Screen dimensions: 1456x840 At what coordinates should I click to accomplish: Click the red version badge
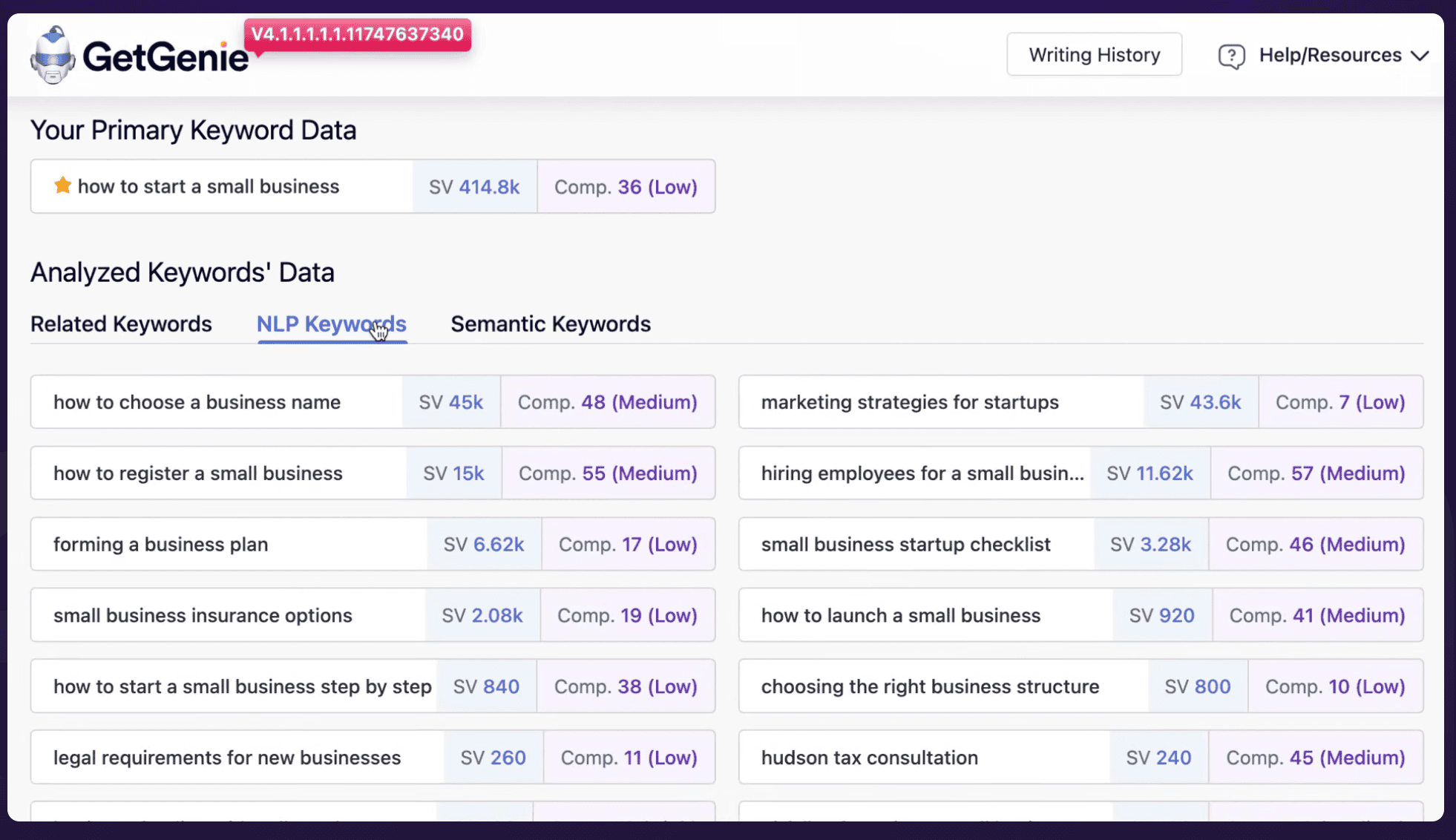pos(357,34)
